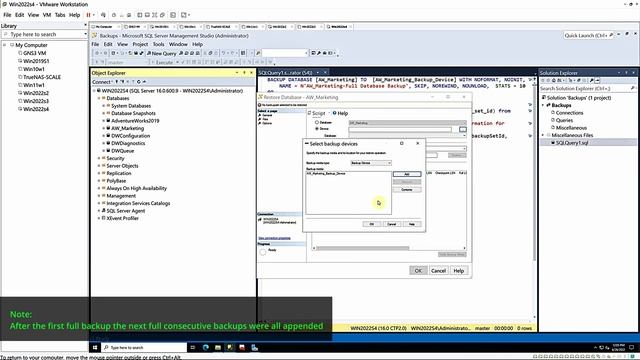Click OK in the Restore Database dialog
Screen dimensions: 640x360
point(418,271)
